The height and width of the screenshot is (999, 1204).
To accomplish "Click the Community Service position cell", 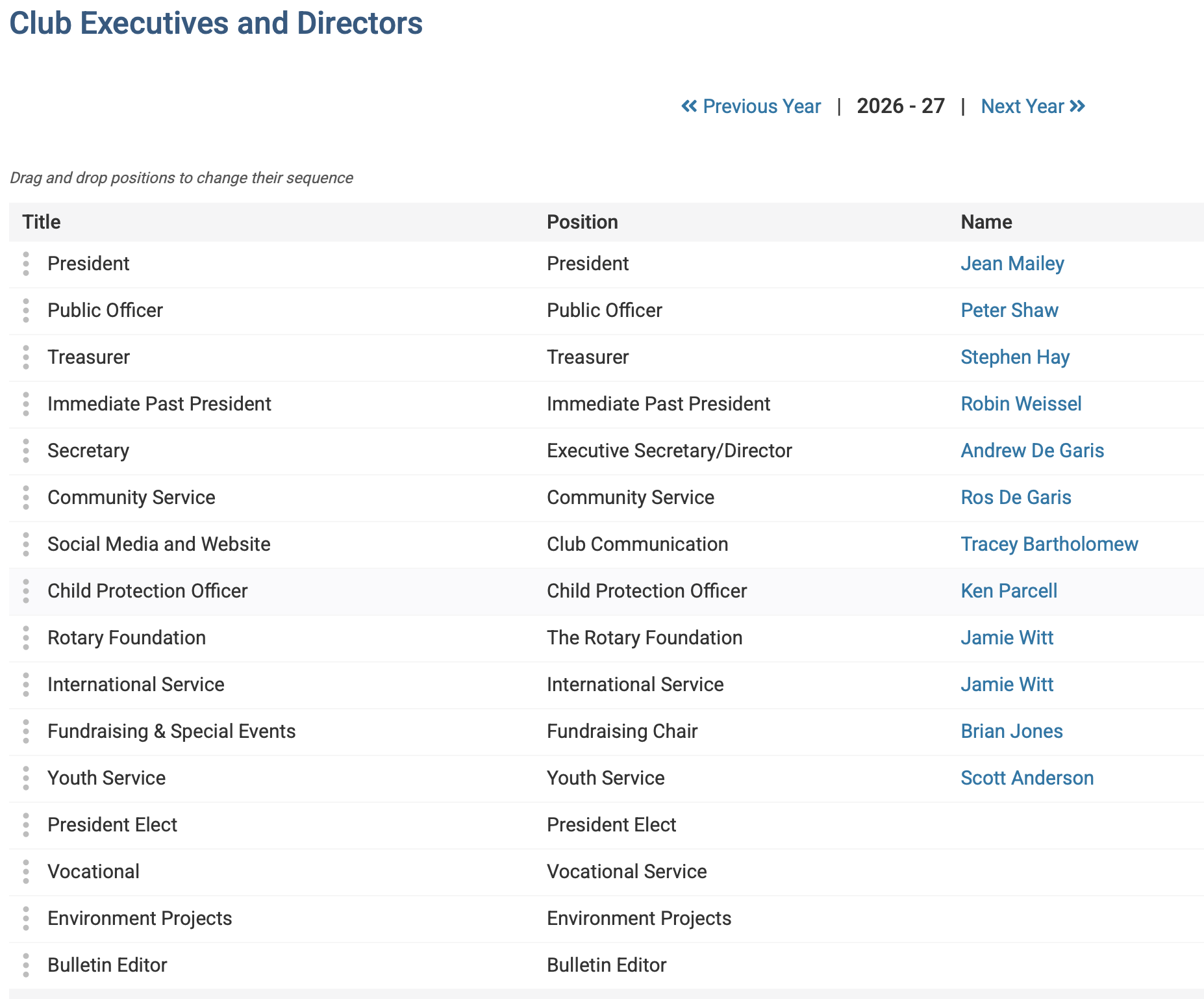I will [631, 498].
